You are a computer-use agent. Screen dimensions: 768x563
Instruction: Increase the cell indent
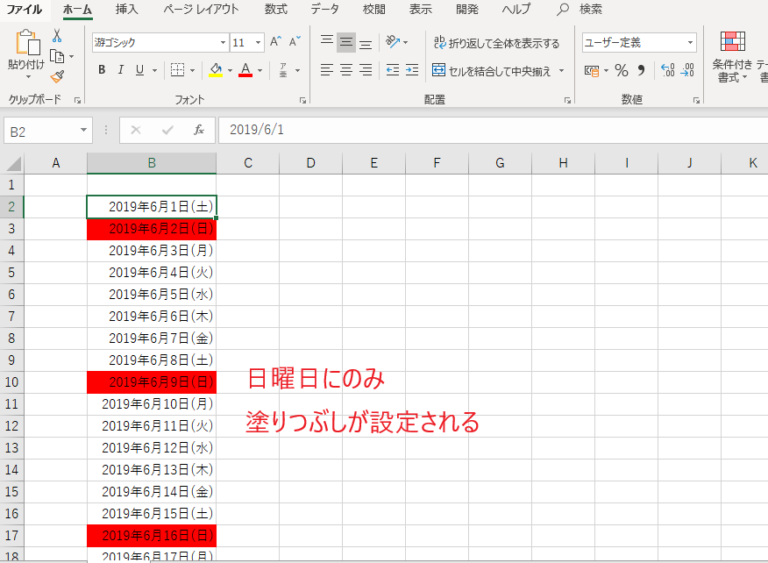412,70
